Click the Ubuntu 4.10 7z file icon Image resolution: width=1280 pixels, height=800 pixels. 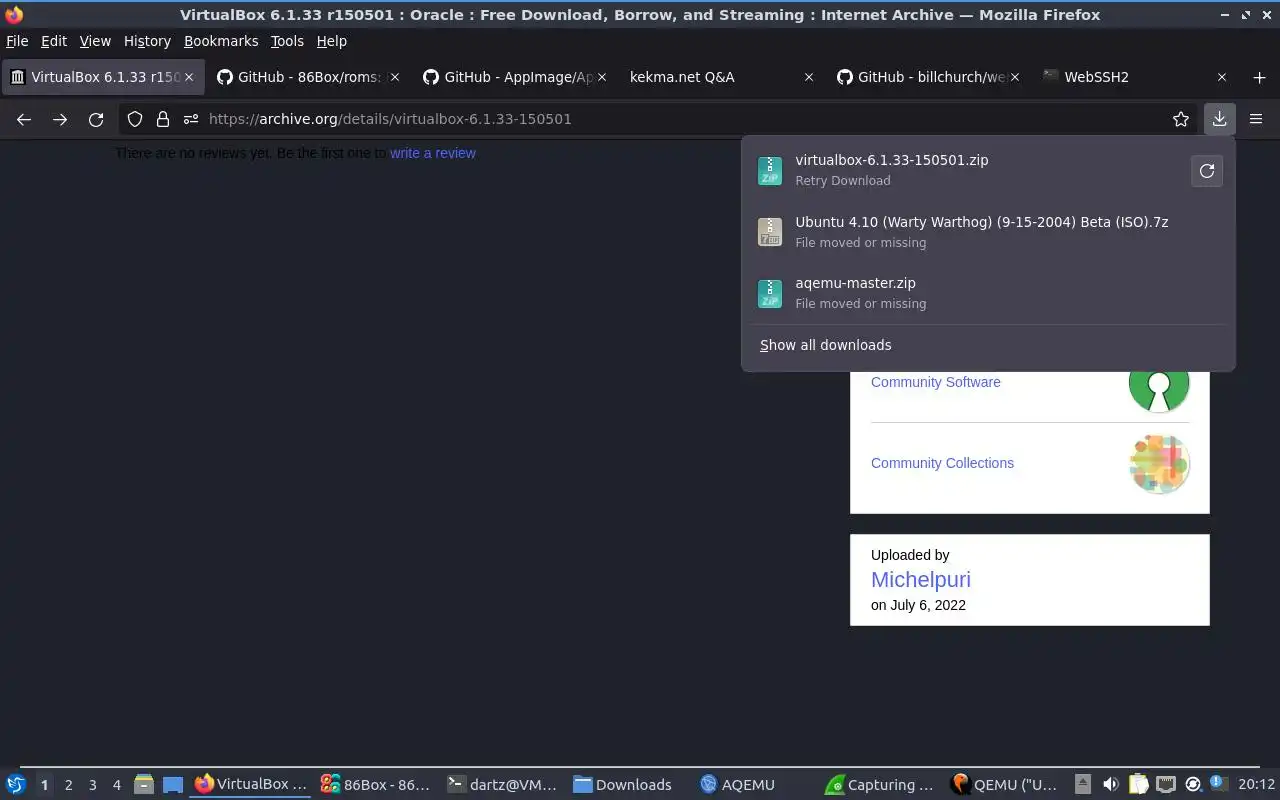coord(769,232)
